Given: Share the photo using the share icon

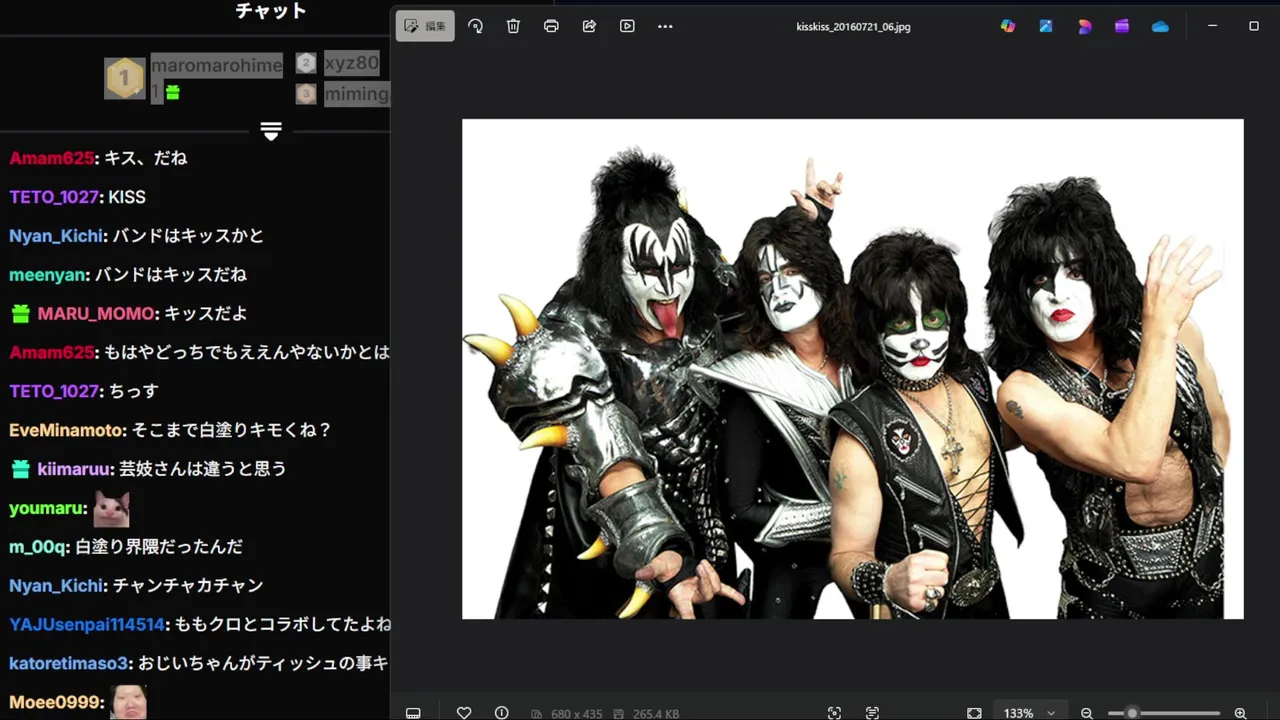Looking at the screenshot, I should pyautogui.click(x=589, y=26).
